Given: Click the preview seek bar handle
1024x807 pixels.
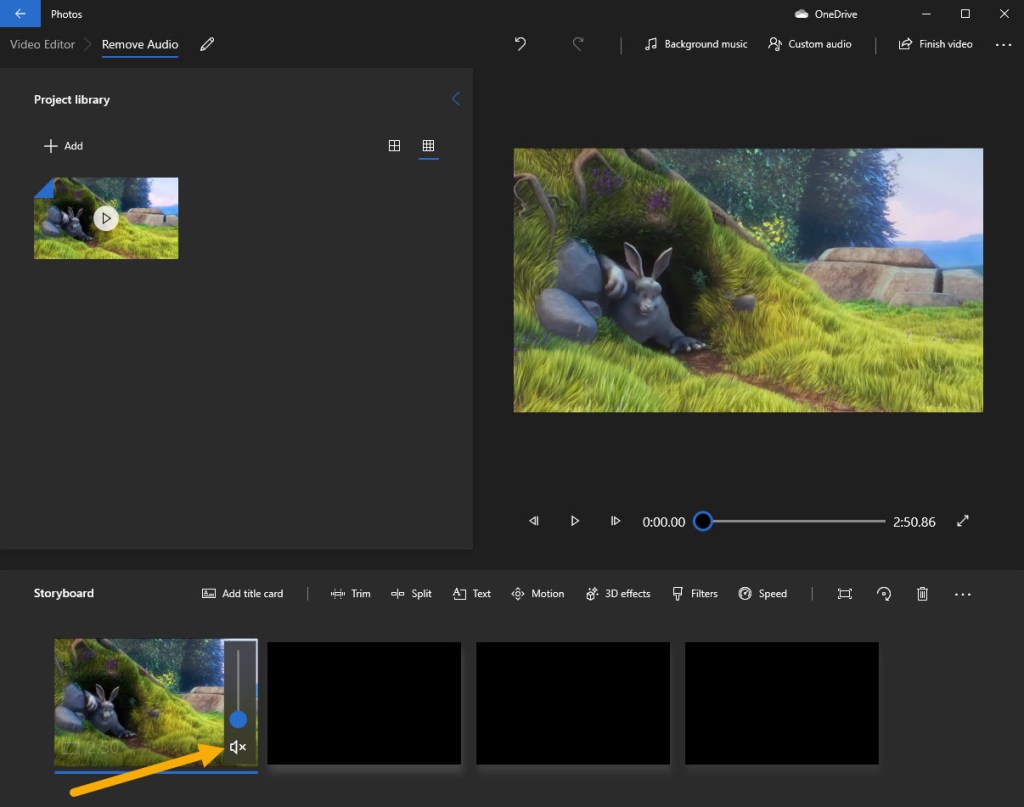Looking at the screenshot, I should coord(703,521).
